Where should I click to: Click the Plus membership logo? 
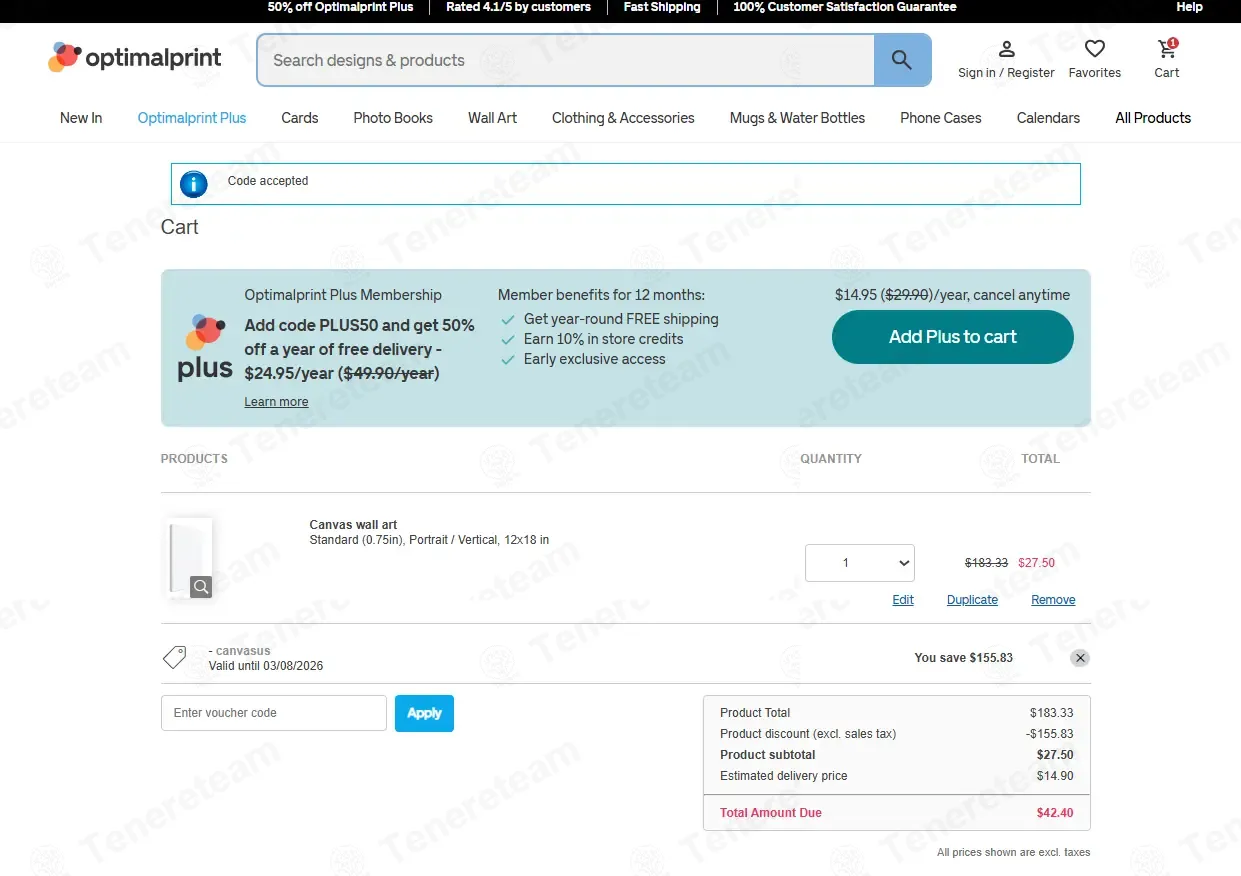[205, 347]
